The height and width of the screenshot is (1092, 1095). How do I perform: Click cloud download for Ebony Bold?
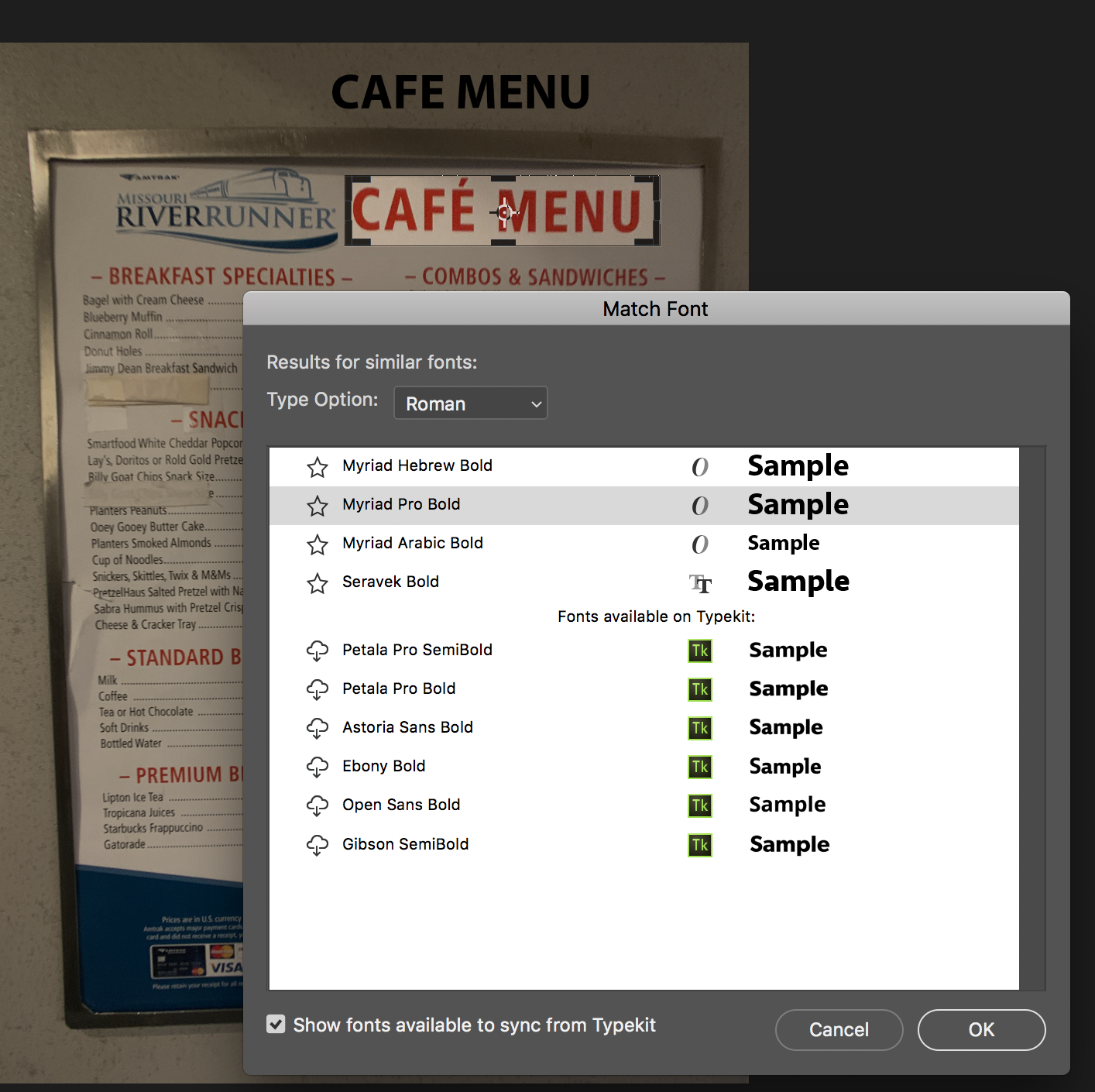coord(318,767)
